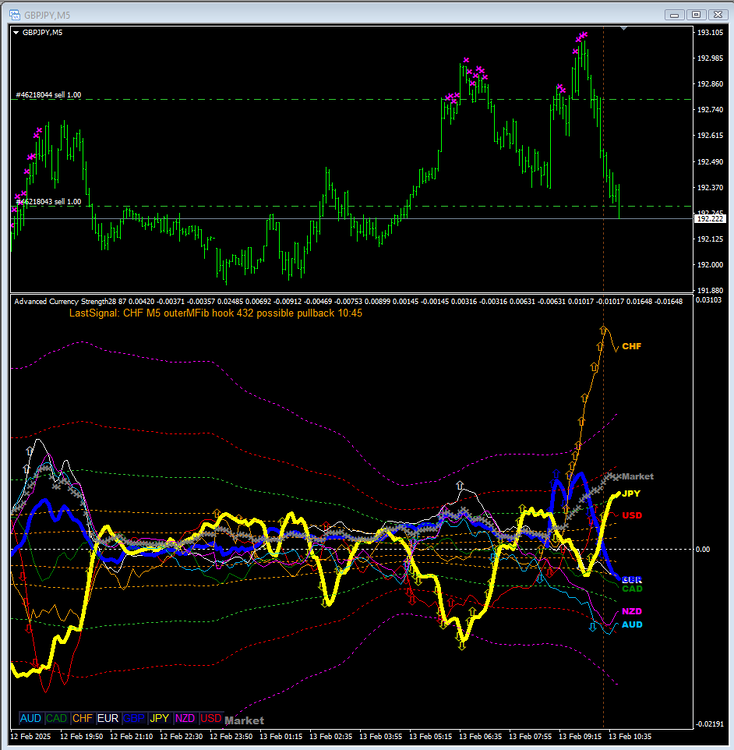Click the 192.740 price axis label
The image size is (734, 750).
click(x=710, y=110)
